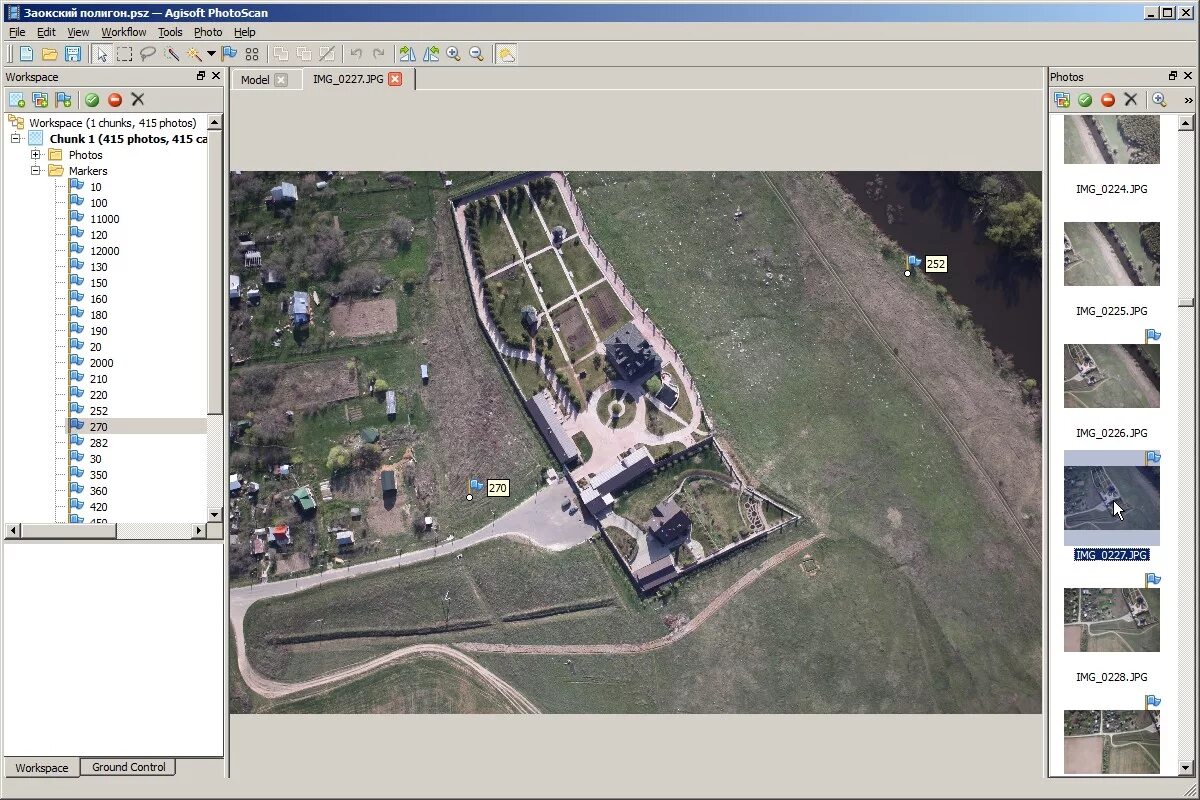
Task: Switch to the Ground Control tab
Action: coord(129,767)
